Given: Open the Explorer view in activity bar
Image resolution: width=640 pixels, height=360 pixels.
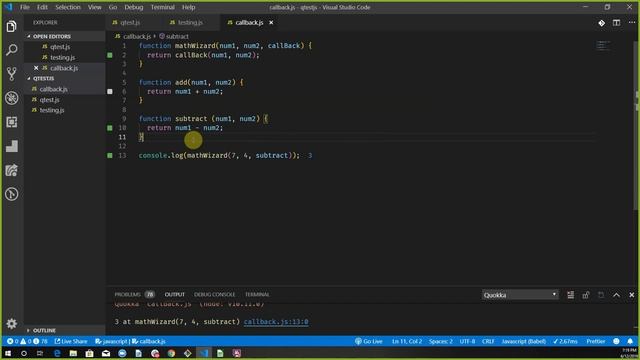Looking at the screenshot, I should pyautogui.click(x=11, y=27).
